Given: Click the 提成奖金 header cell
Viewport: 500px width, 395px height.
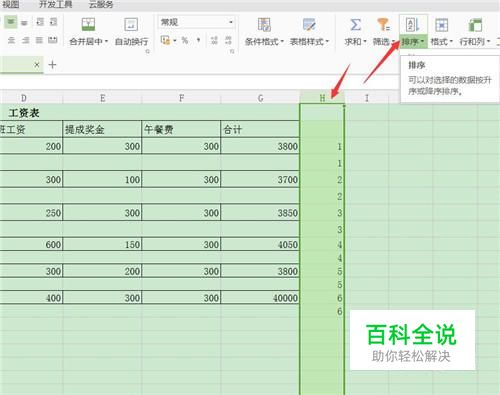Looking at the screenshot, I should point(102,129).
